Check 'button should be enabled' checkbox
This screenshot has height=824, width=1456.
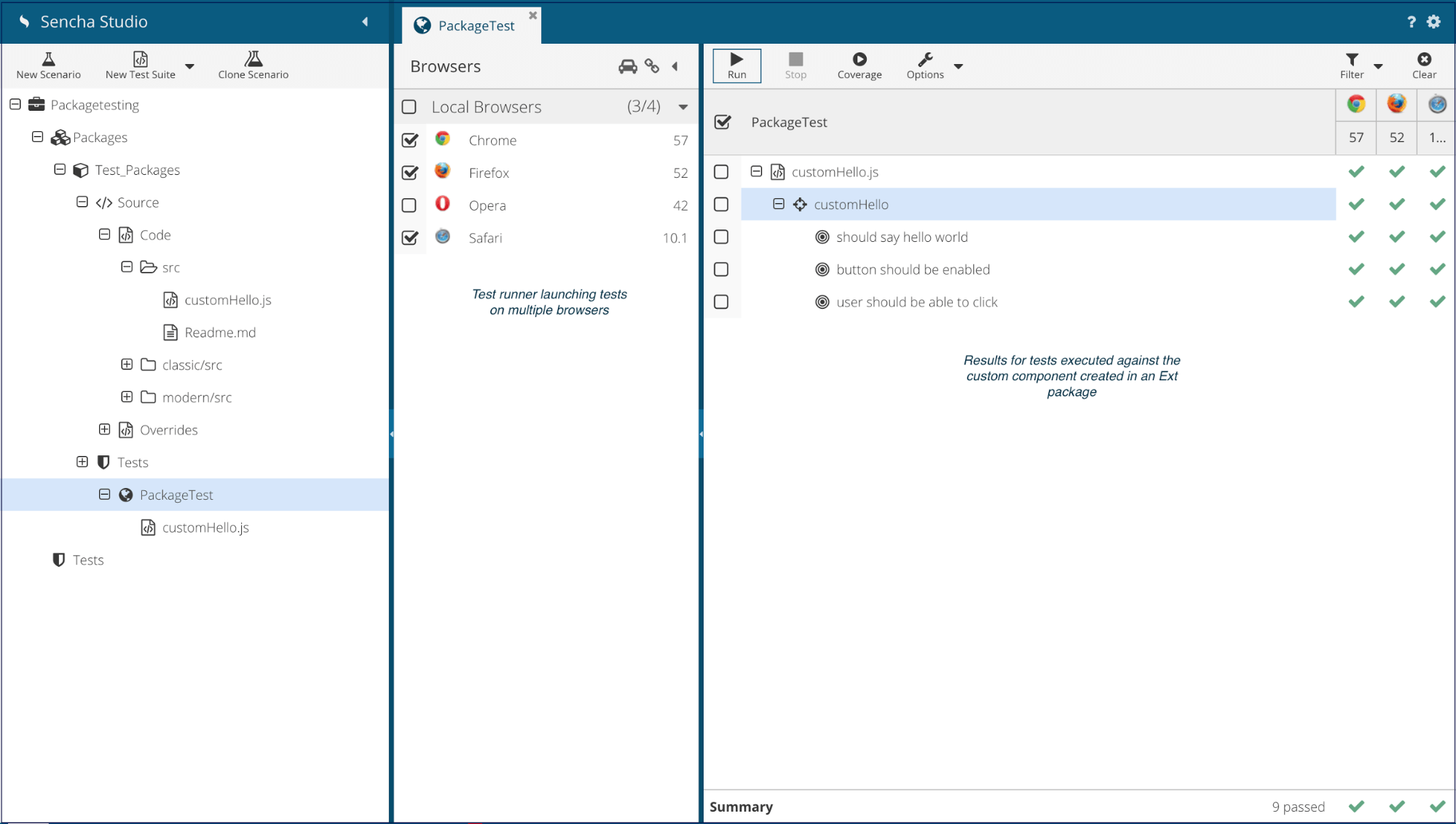pyautogui.click(x=721, y=270)
